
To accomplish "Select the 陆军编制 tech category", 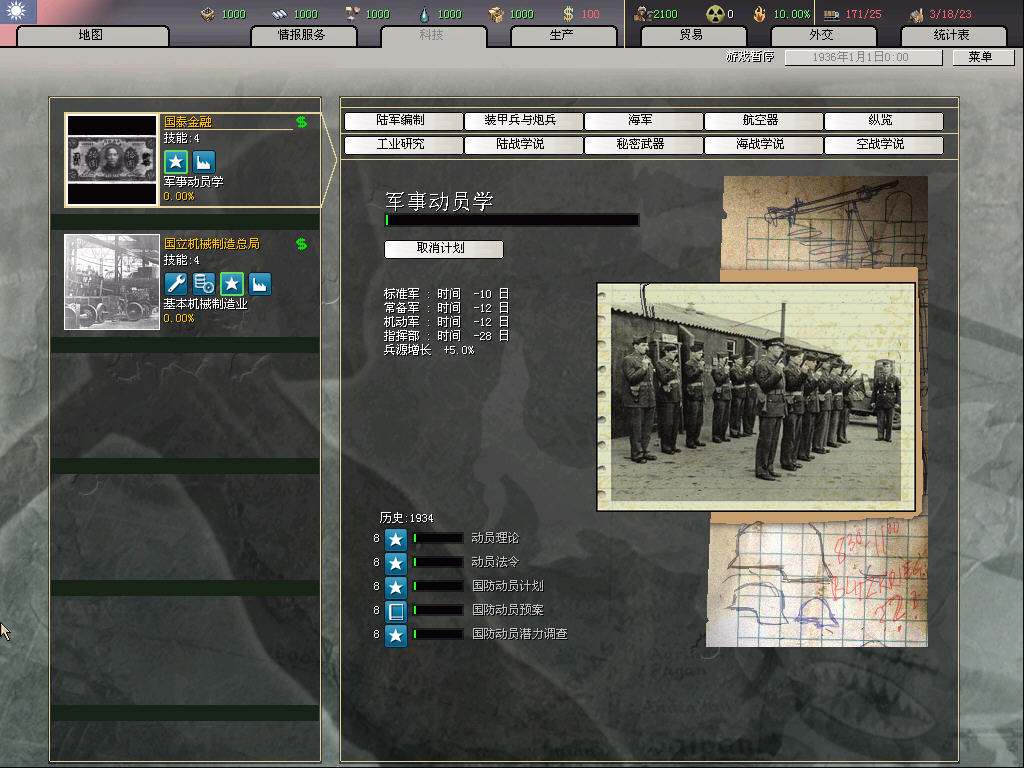I will point(400,120).
